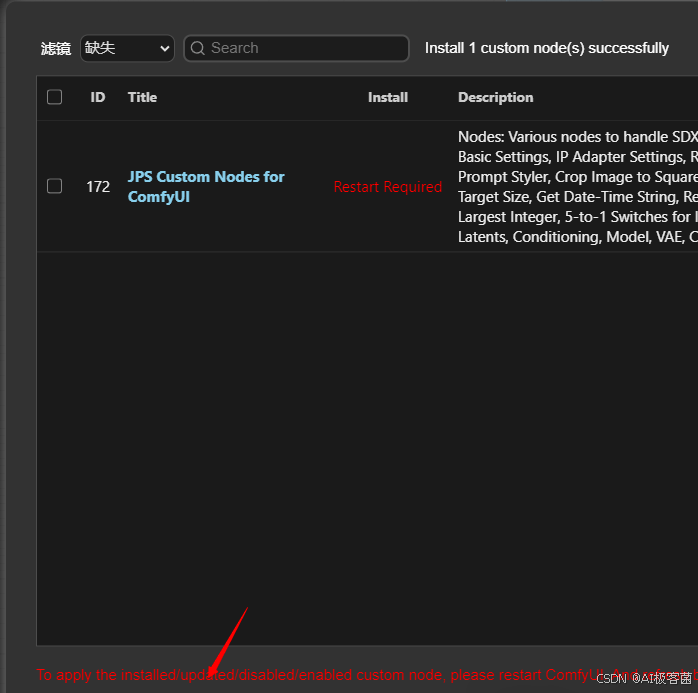This screenshot has width=698, height=693.
Task: Click the description text of JPS Custom Nodes
Action: pyautogui.click(x=578, y=186)
